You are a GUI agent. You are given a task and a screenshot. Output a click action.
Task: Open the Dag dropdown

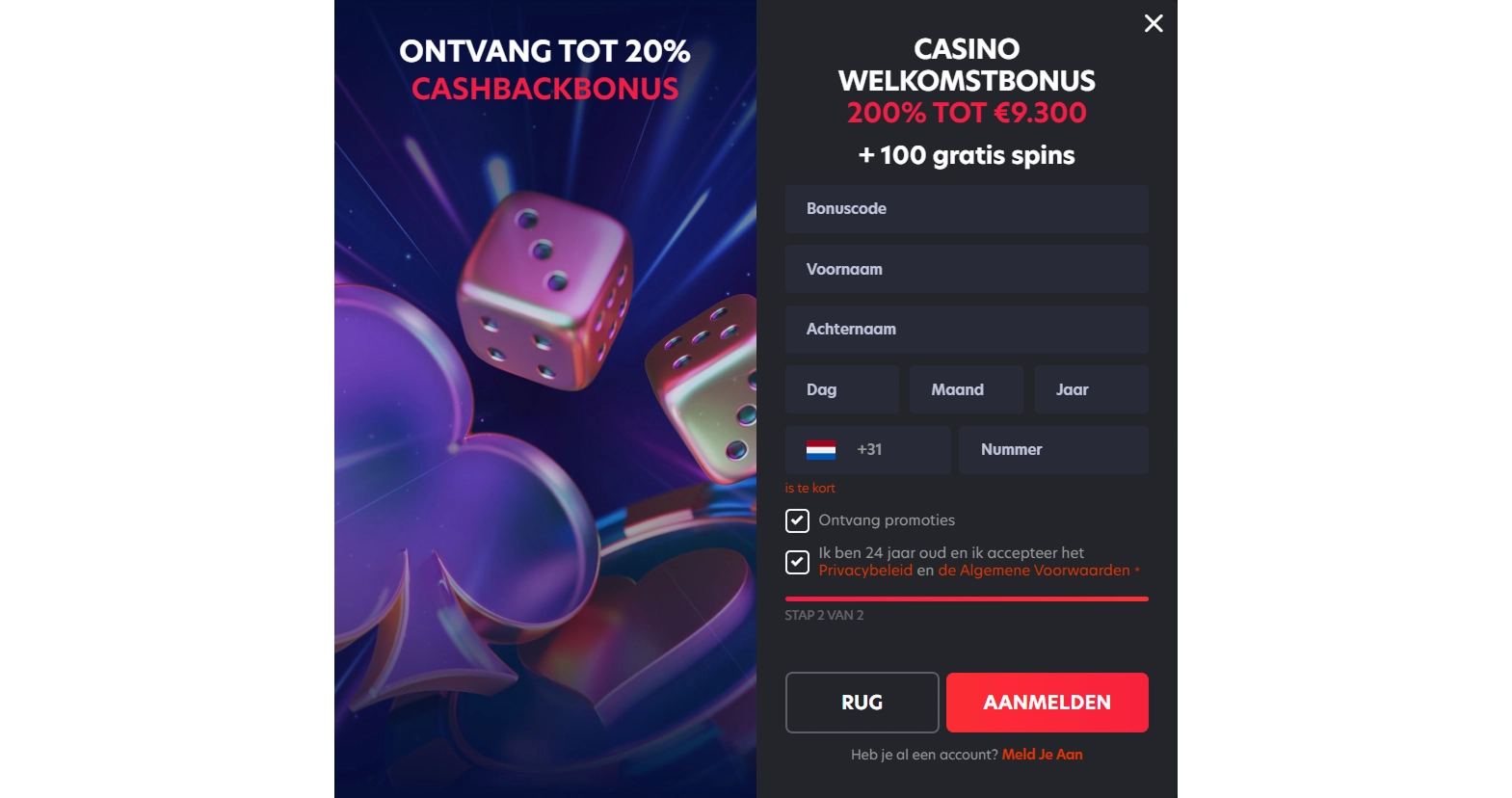842,389
